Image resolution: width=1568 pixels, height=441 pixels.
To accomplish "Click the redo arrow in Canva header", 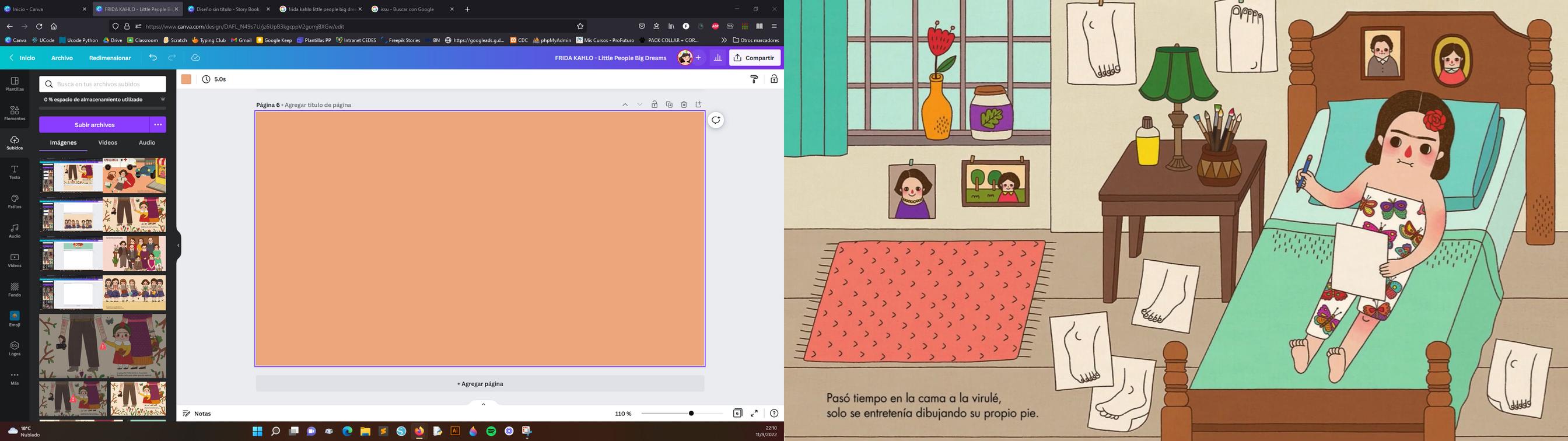I will pyautogui.click(x=172, y=58).
